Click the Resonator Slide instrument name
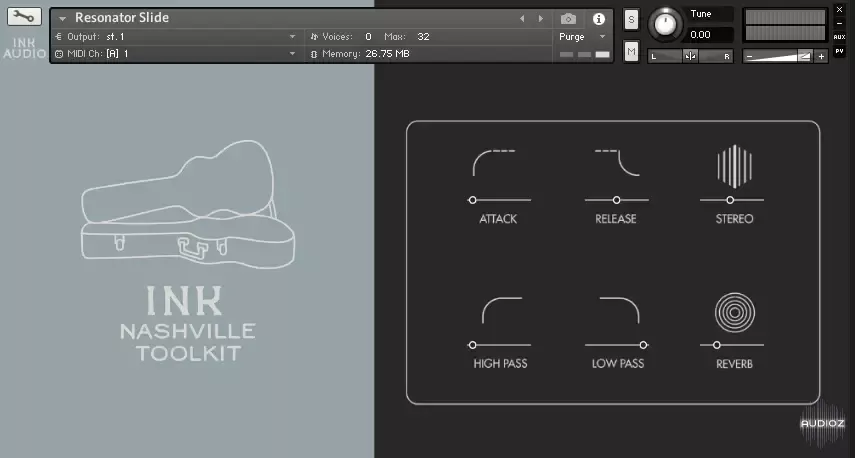 click(x=122, y=17)
